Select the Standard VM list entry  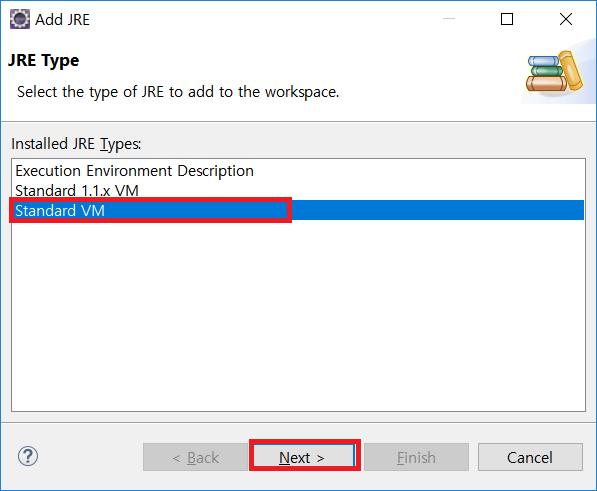tap(298, 210)
